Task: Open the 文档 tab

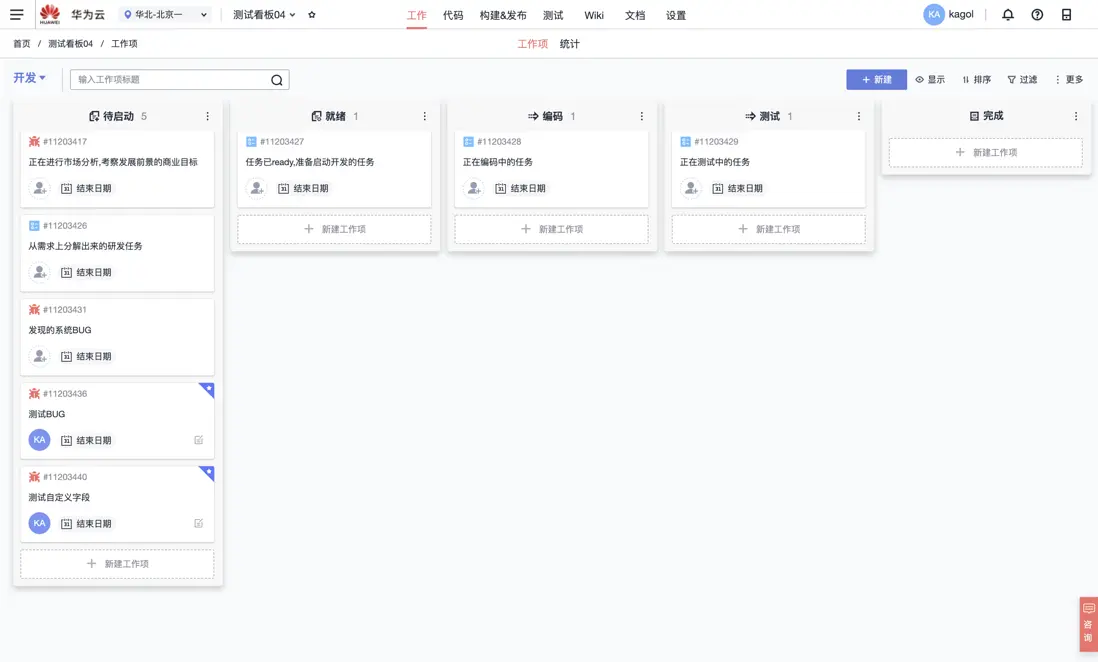Action: pyautogui.click(x=635, y=15)
